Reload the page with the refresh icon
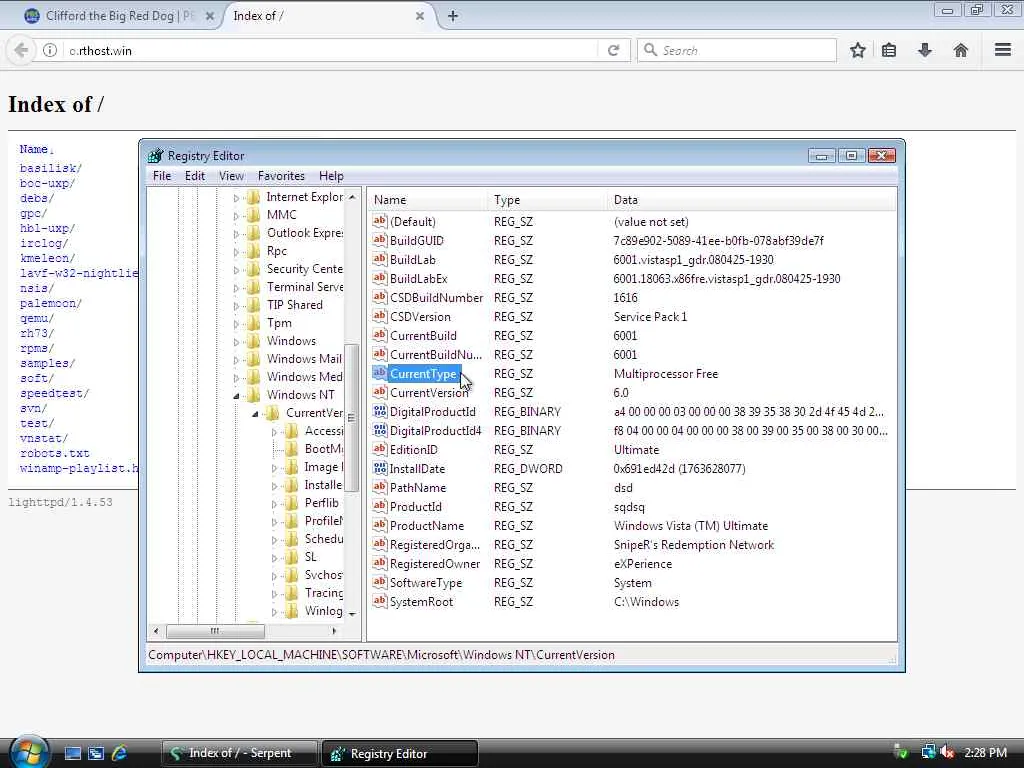Screen dimensions: 1024x768 pos(613,50)
